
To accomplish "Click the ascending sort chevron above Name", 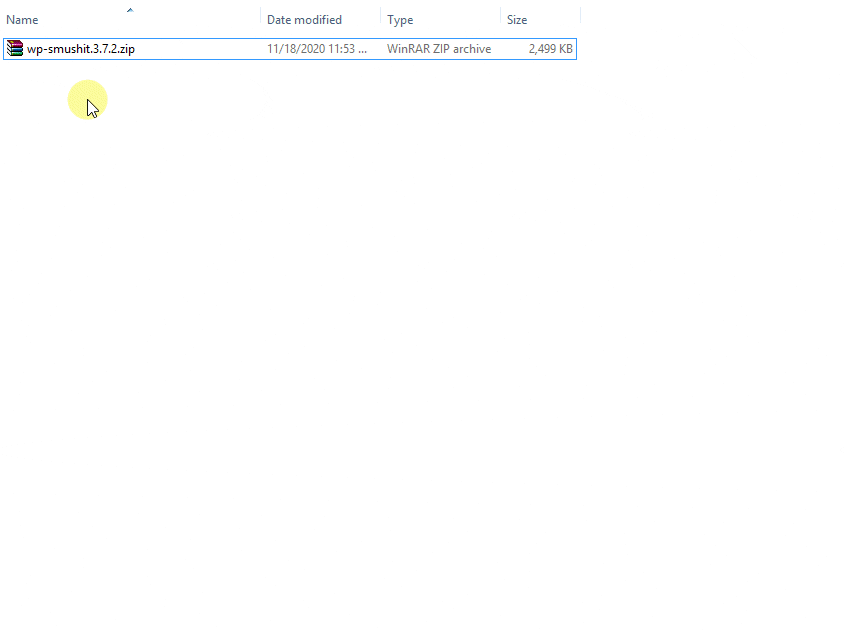I will pyautogui.click(x=130, y=8).
